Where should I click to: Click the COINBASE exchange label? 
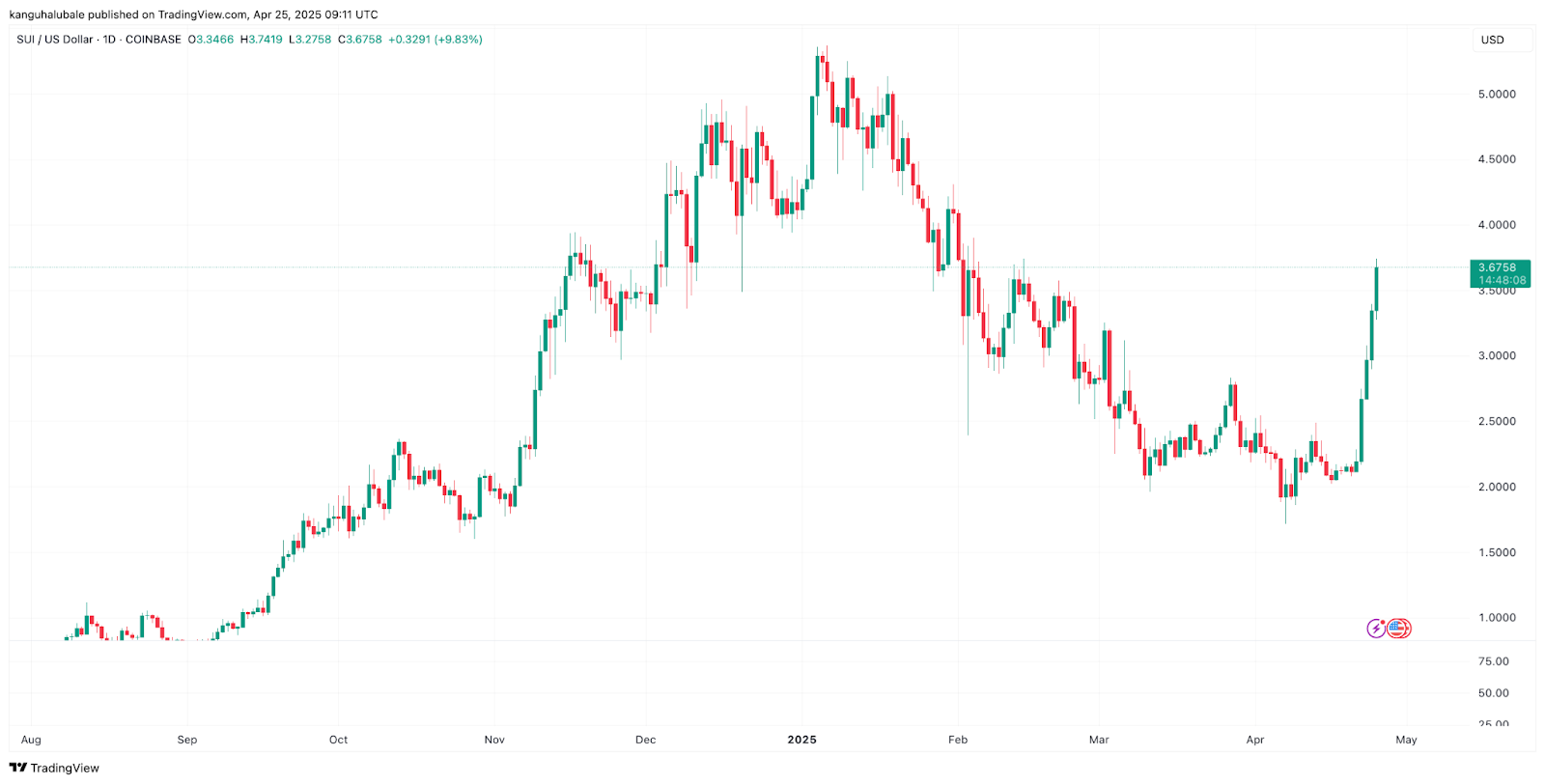(153, 40)
